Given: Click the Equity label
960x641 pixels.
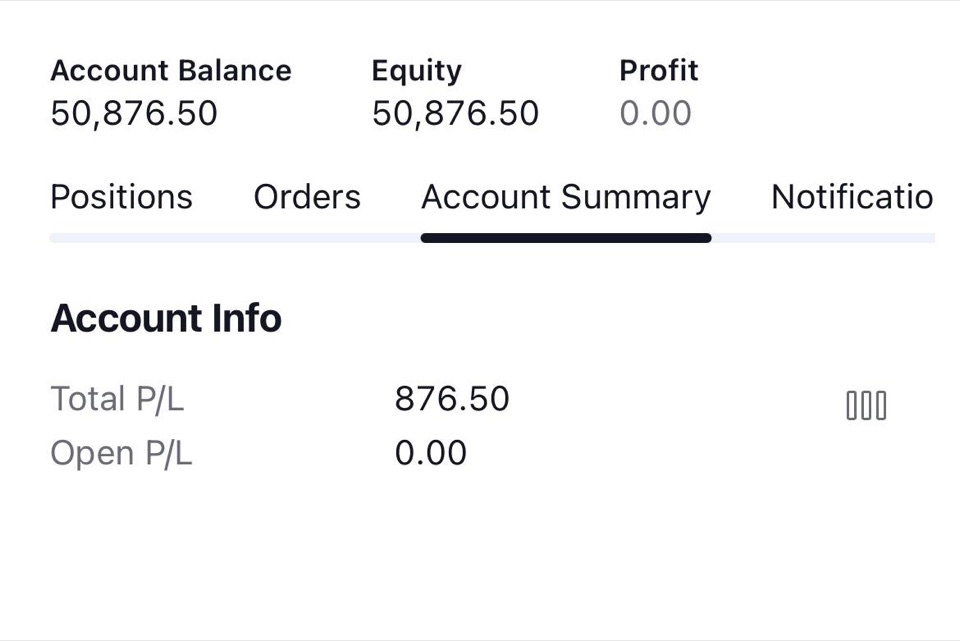Looking at the screenshot, I should coord(416,72).
